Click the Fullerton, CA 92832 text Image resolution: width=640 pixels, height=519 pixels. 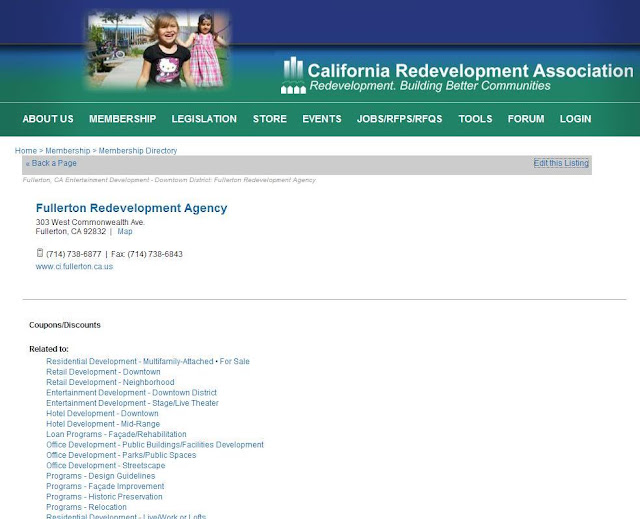[x=71, y=231]
